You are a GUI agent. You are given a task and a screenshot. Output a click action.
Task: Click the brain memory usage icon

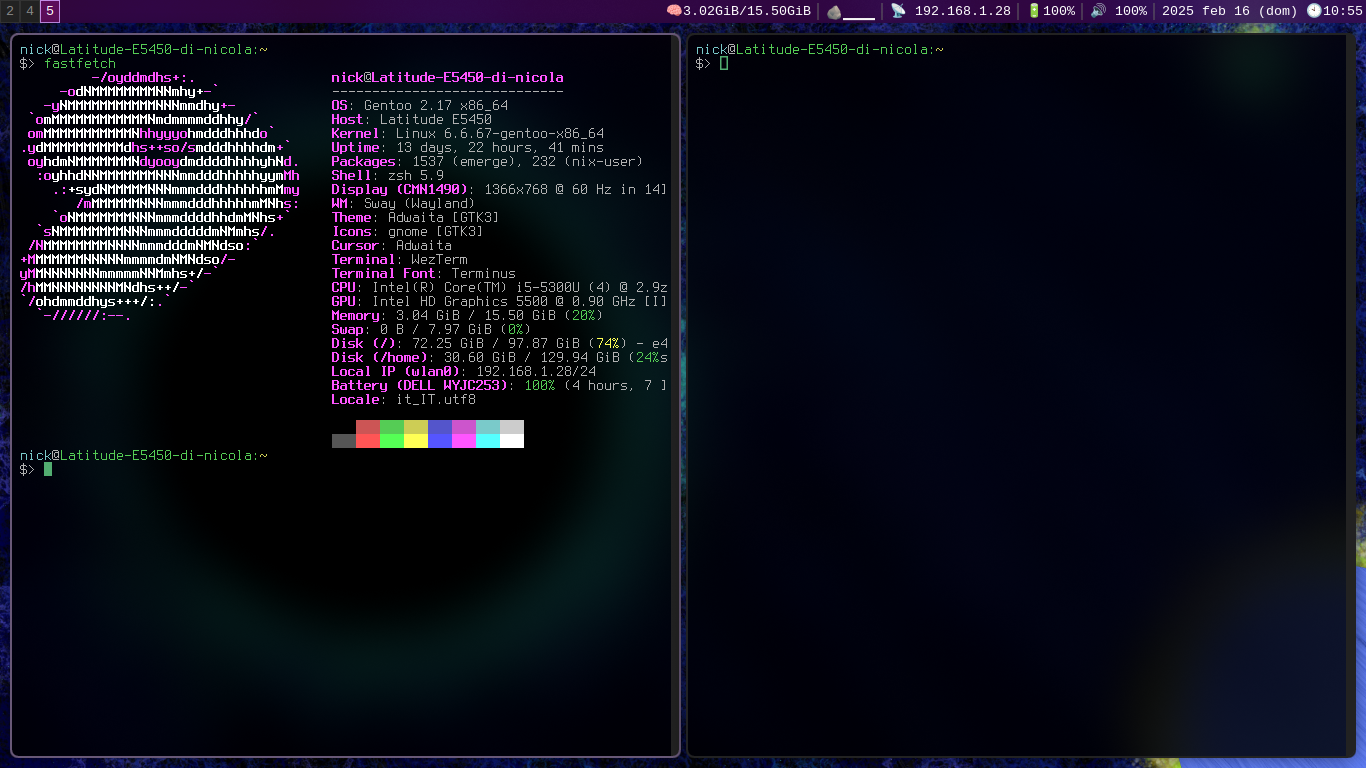point(674,11)
